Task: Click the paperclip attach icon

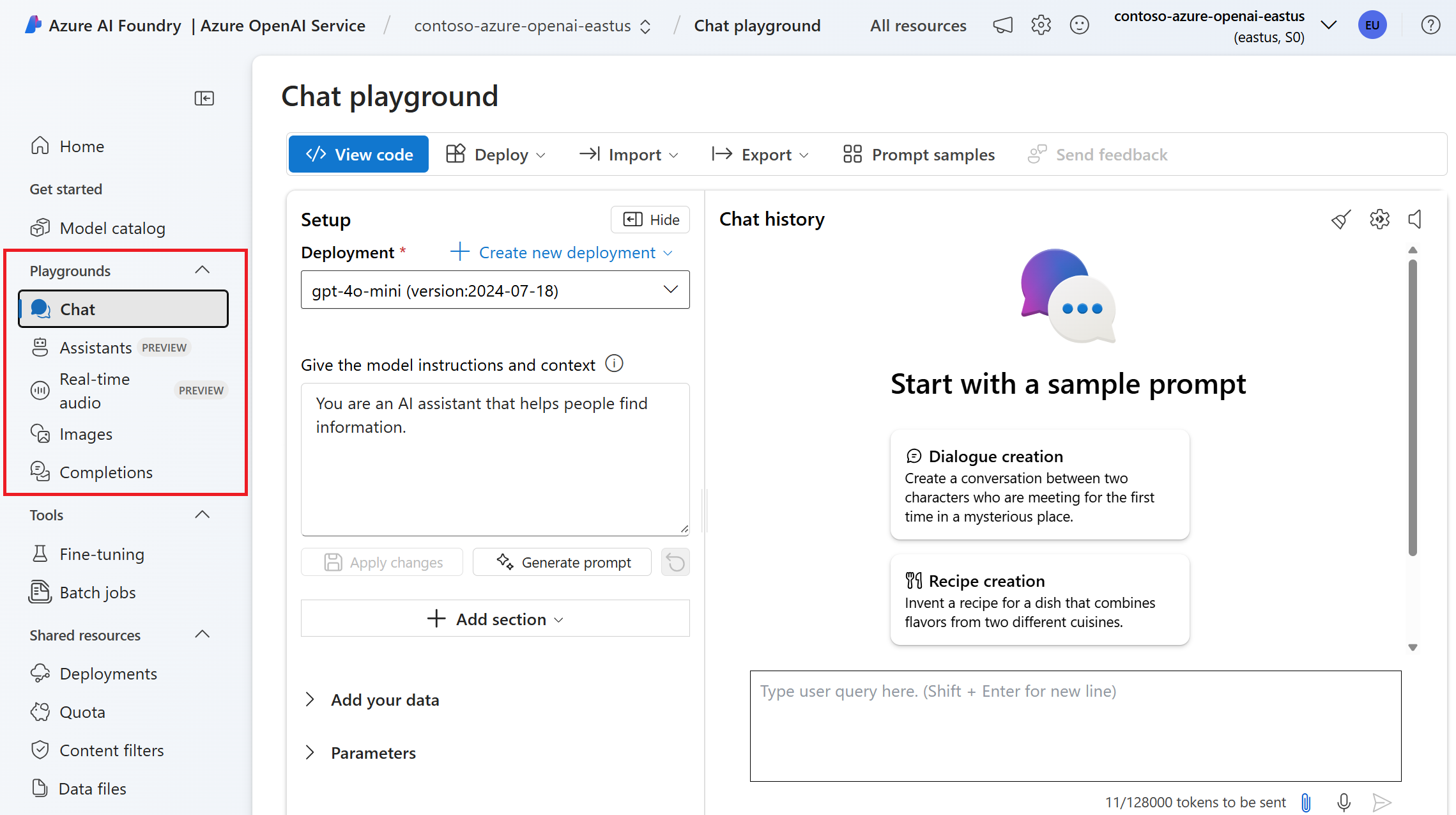Action: tap(1306, 802)
